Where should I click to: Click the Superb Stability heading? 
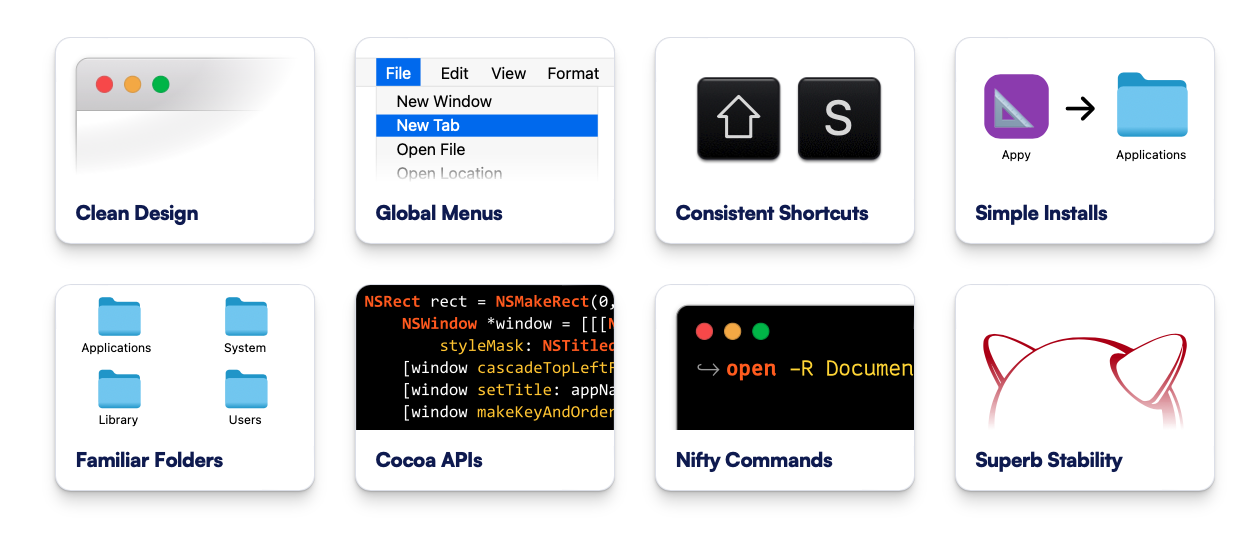(x=1049, y=460)
